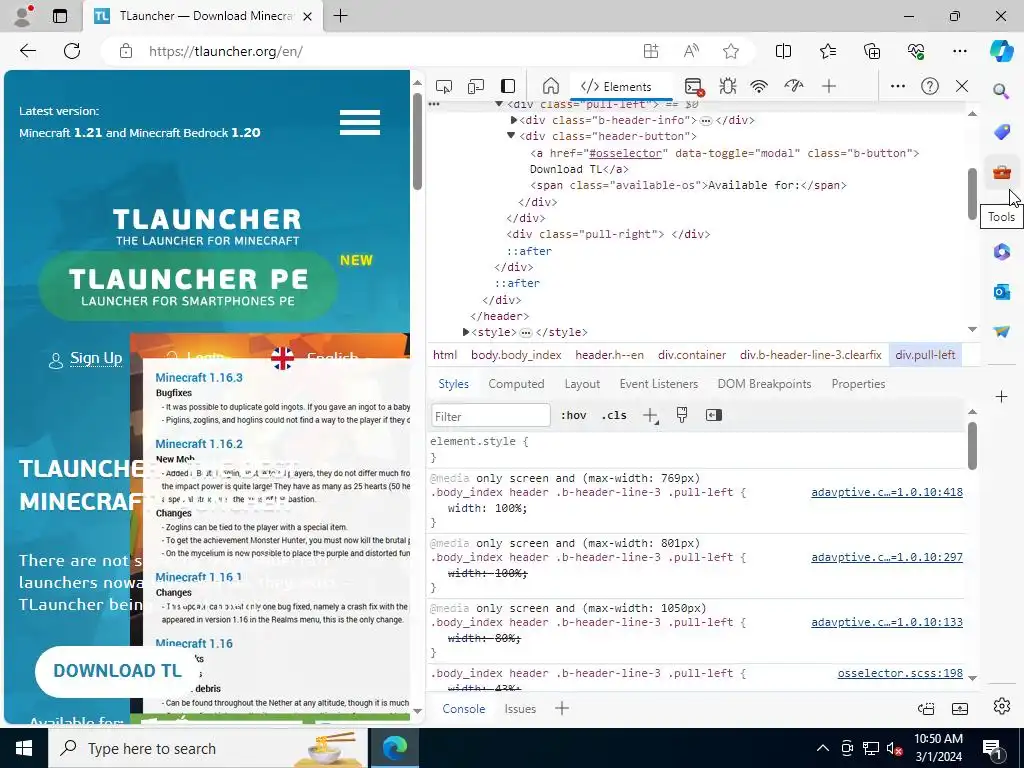Open bottom drawer add-tool plus
The width and height of the screenshot is (1024, 768).
tap(562, 709)
